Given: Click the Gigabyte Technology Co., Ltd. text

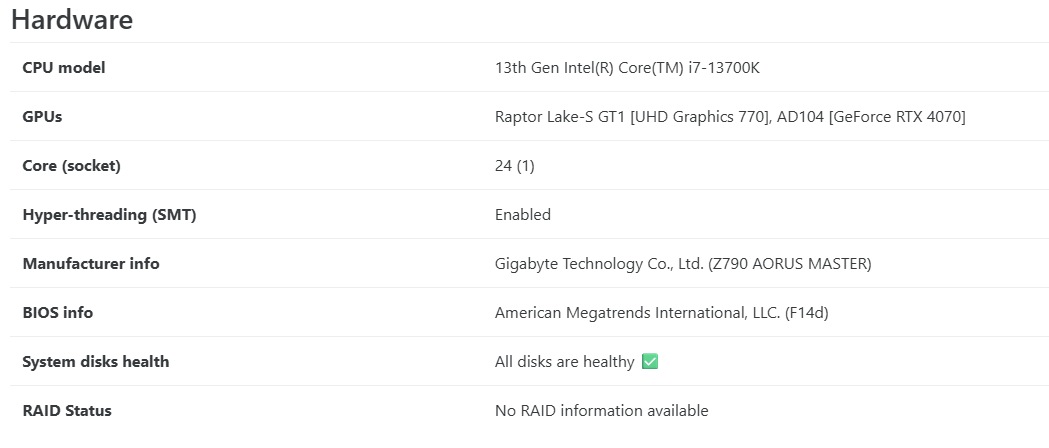Looking at the screenshot, I should pyautogui.click(x=597, y=264).
